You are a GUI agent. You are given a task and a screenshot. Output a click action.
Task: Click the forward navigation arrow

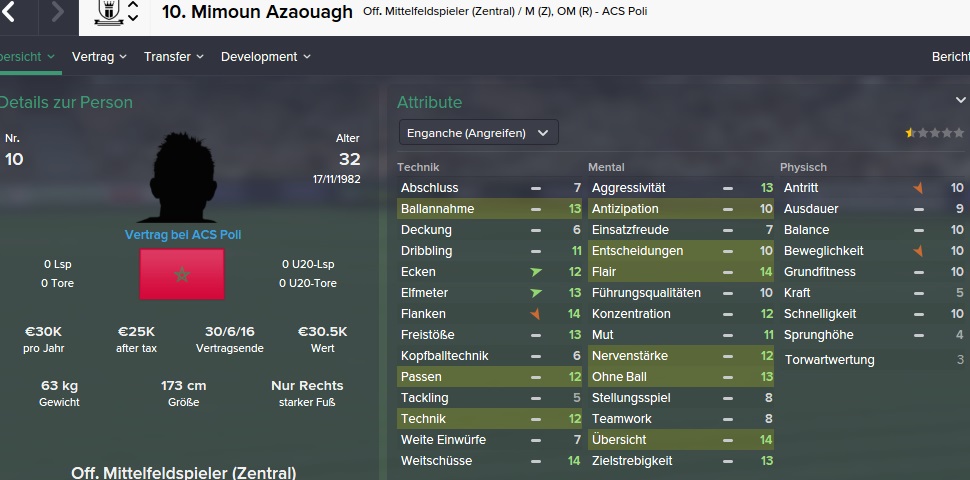tap(57, 13)
